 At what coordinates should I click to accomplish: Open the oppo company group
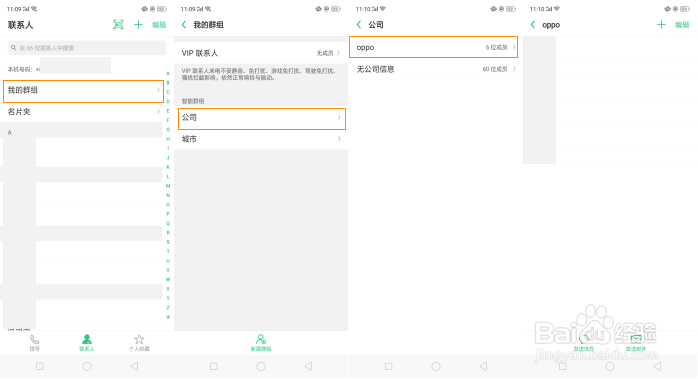pyautogui.click(x=434, y=47)
